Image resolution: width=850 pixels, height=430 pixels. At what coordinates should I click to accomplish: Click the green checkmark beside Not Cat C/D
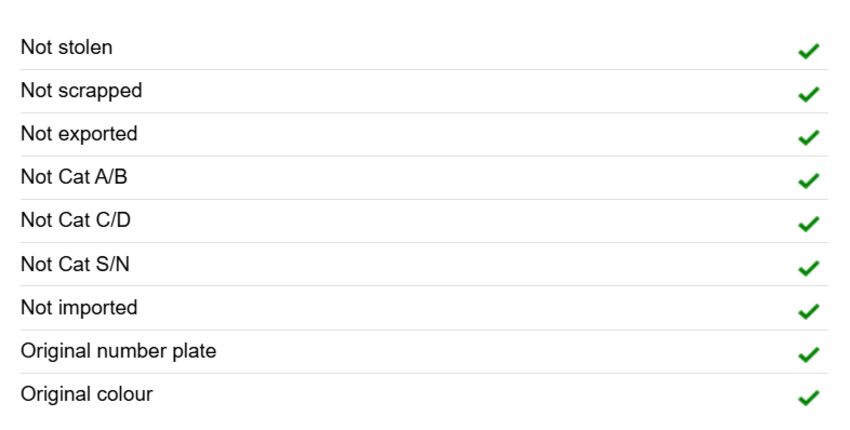pos(808,224)
